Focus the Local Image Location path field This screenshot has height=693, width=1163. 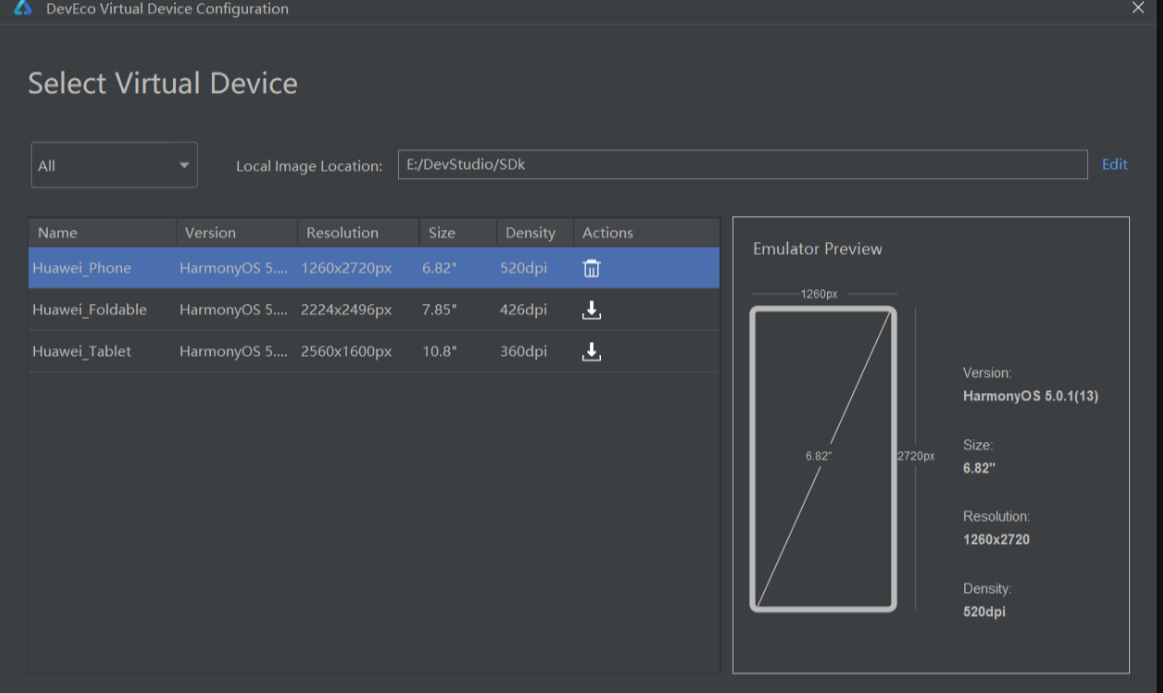(x=742, y=164)
